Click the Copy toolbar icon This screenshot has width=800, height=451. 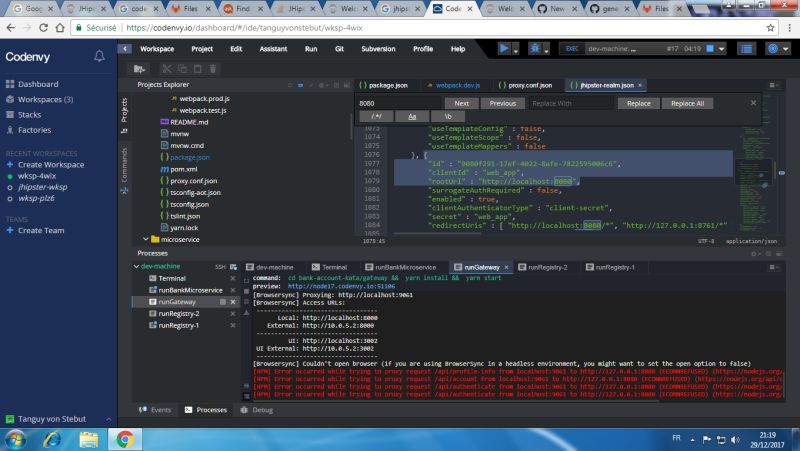(182, 68)
